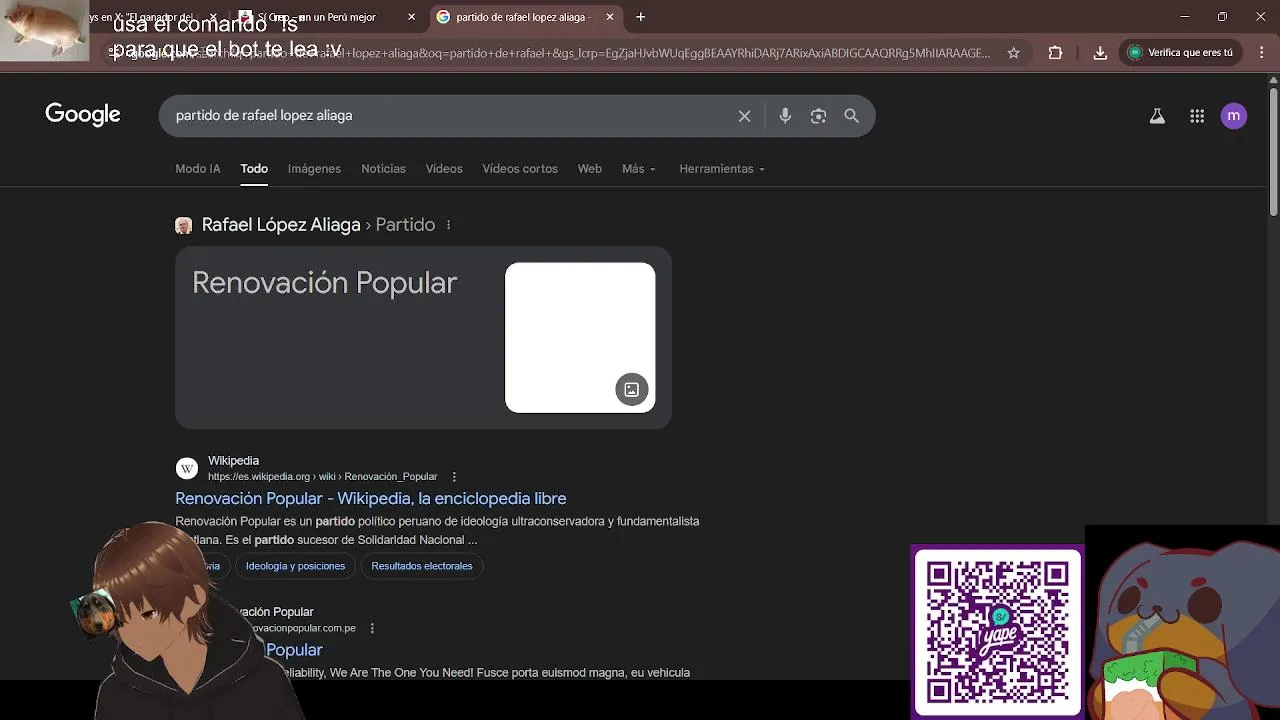1280x720 pixels.
Task: Open the Renovación Popular white thumbnail
Action: tap(580, 338)
